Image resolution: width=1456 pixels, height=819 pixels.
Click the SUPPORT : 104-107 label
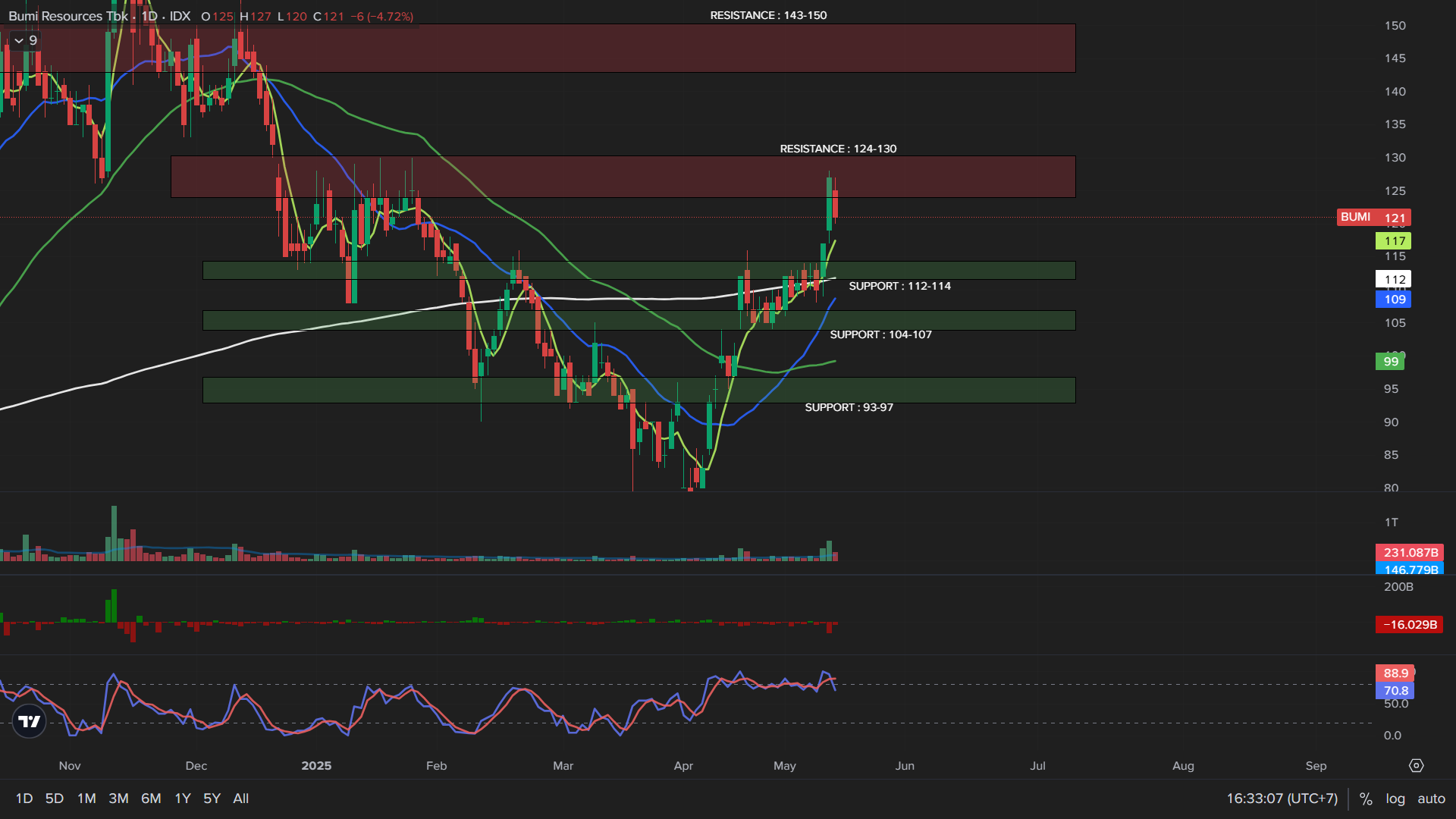[880, 334]
